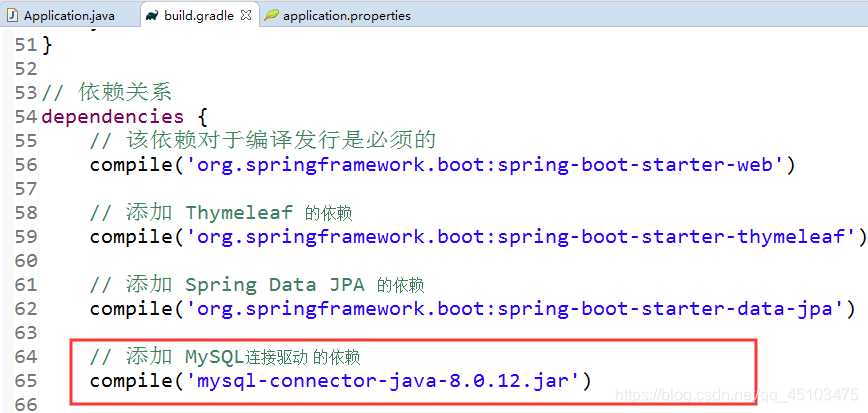Click the leaf icon on application.properties tab
This screenshot has height=413, width=868.
pyautogui.click(x=271, y=16)
